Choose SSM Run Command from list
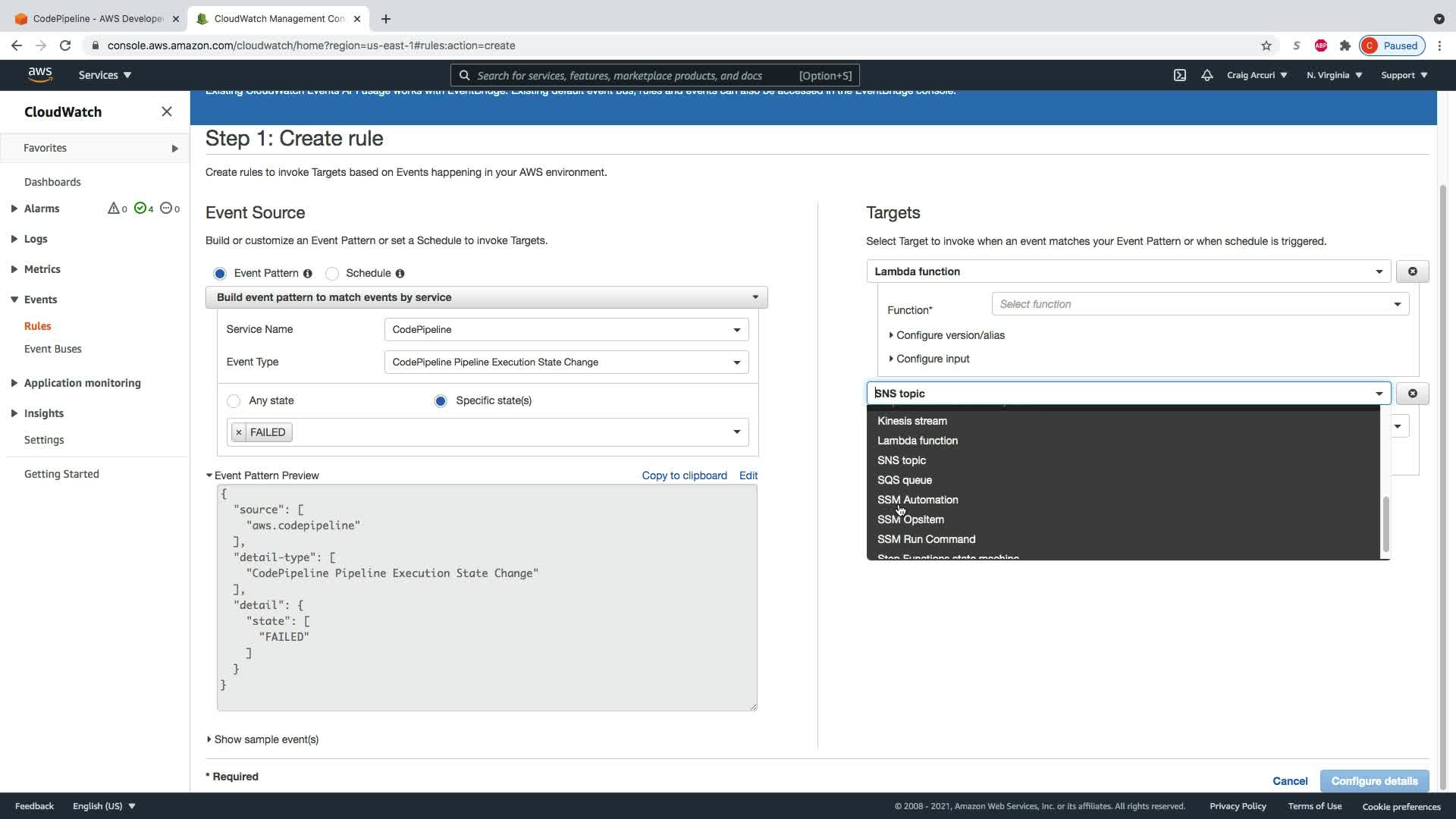Viewport: 1456px width, 819px height. pos(926,539)
